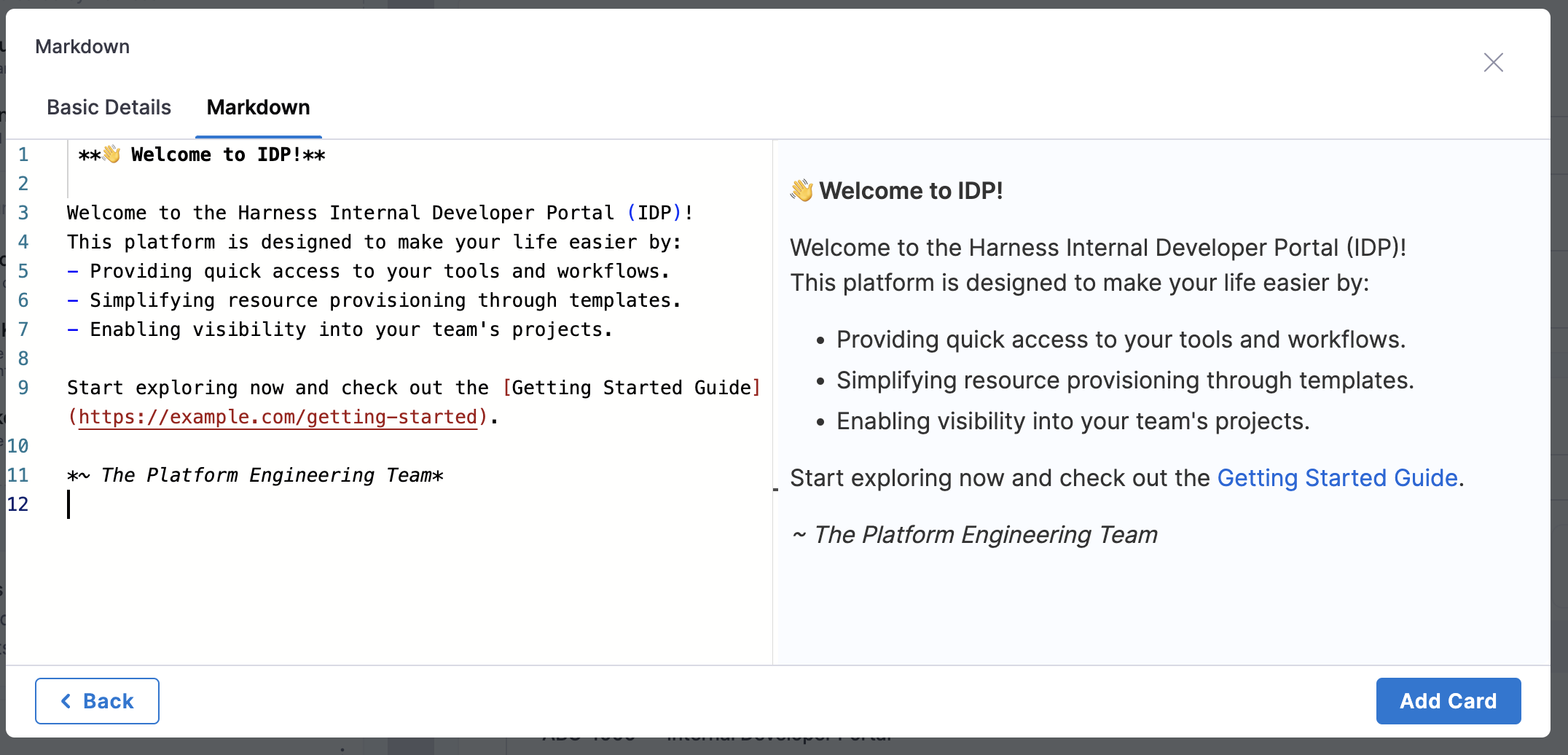1568x755 pixels.
Task: Click the example.com URL in the editor
Action: click(277, 417)
